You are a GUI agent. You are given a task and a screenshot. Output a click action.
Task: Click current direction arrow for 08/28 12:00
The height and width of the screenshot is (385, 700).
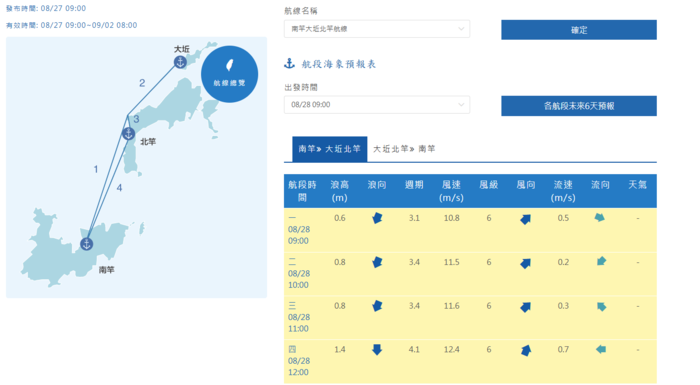[x=601, y=349]
